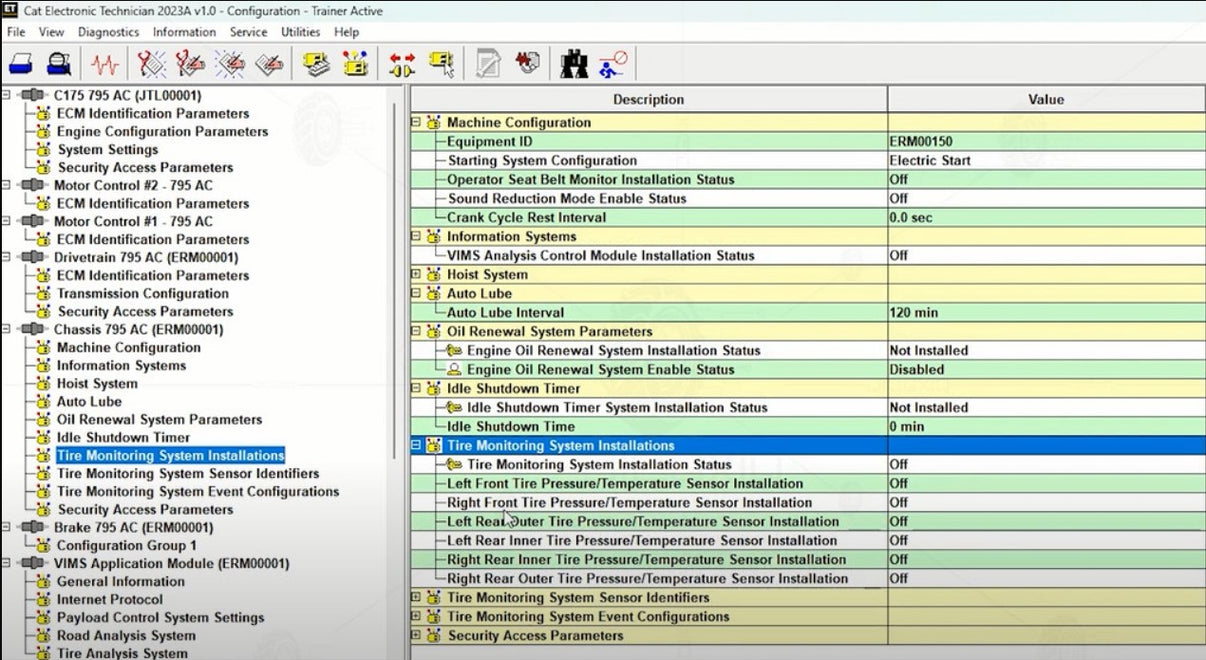The height and width of the screenshot is (660, 1206).
Task: Select Operator Seat Belt Monitor Off value
Action: point(1044,180)
